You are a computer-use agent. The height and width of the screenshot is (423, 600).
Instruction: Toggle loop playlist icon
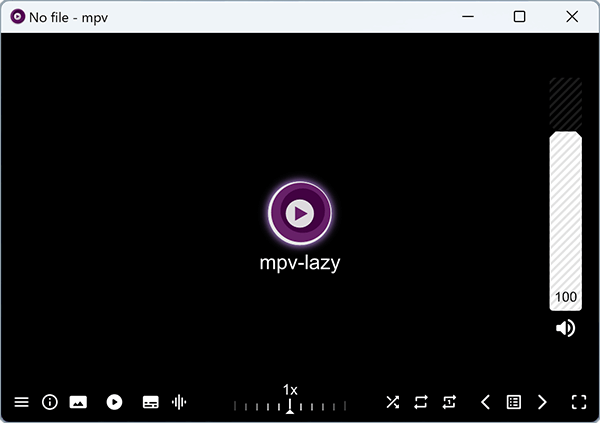421,402
